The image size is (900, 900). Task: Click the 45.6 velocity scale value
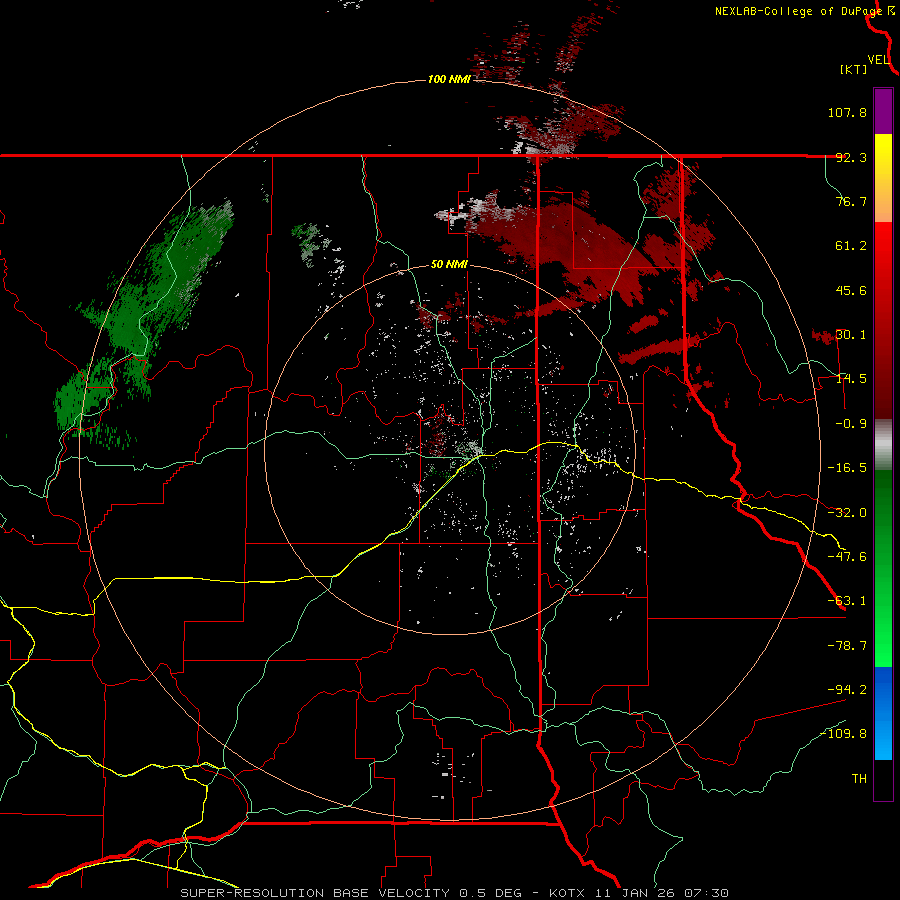(851, 290)
